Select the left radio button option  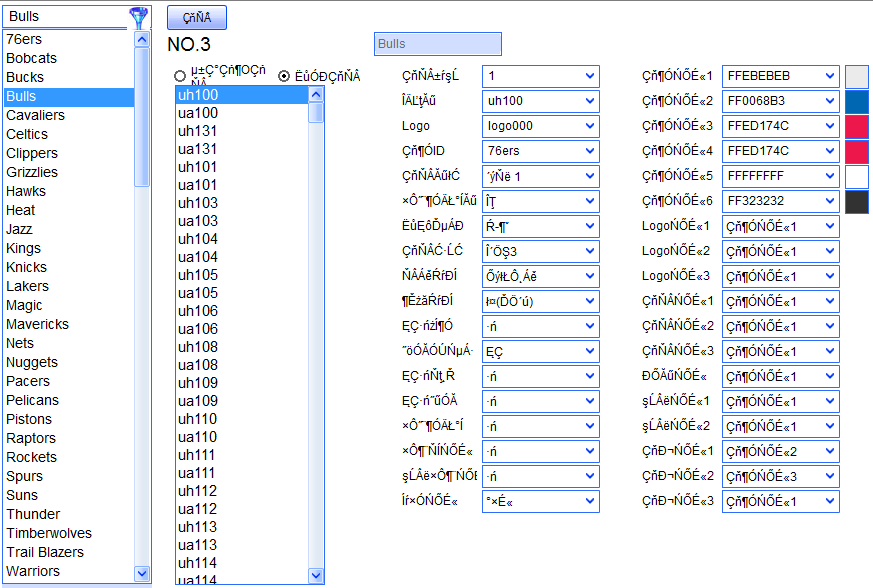pos(180,76)
